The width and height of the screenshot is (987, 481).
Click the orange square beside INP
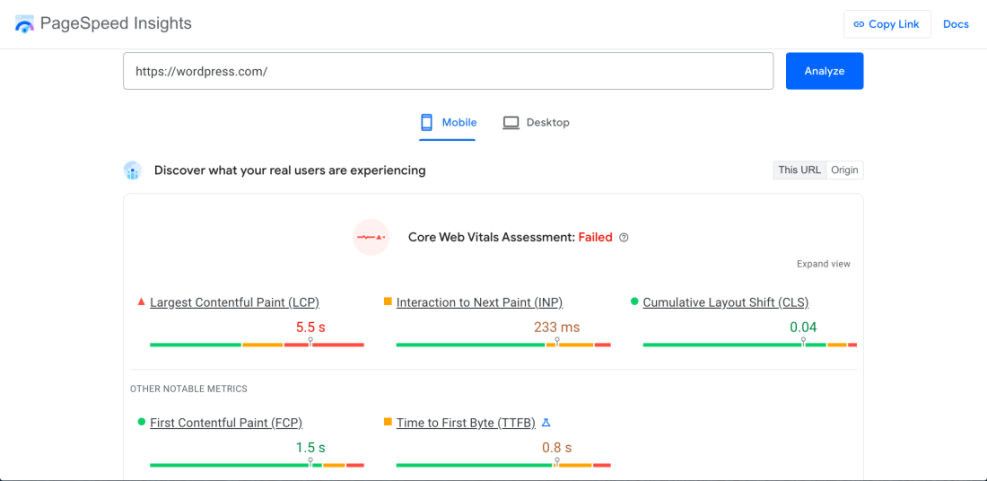388,302
